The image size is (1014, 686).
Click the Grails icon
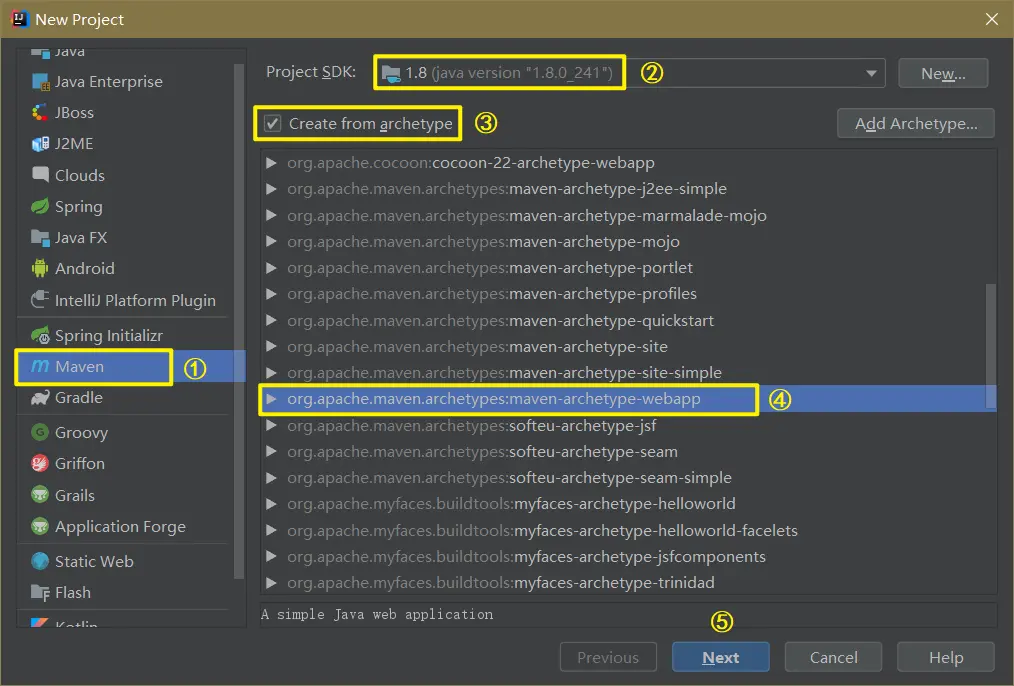pyautogui.click(x=40, y=495)
